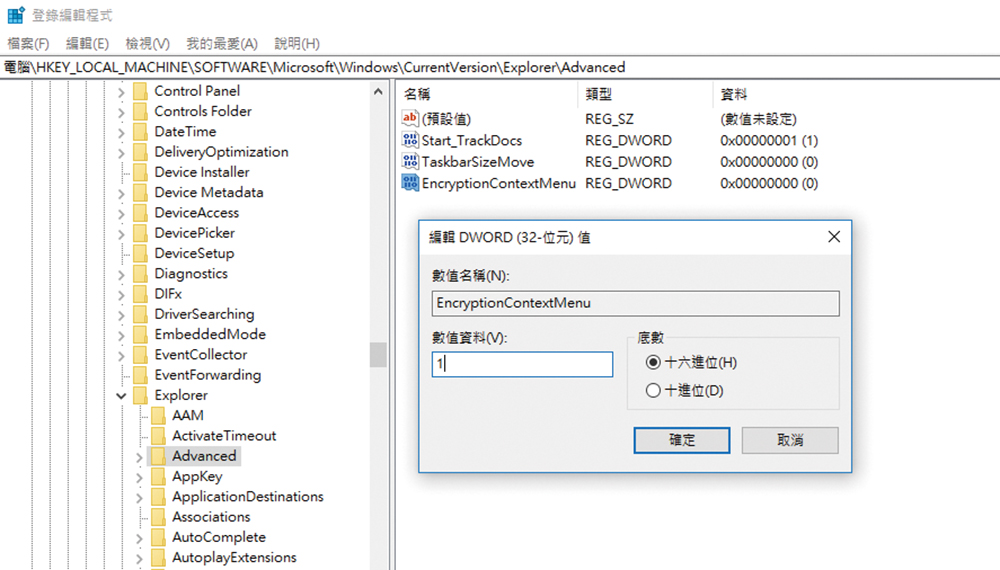The height and width of the screenshot is (570, 1000).
Task: Click the EventCollector folder icon
Action: pos(140,355)
